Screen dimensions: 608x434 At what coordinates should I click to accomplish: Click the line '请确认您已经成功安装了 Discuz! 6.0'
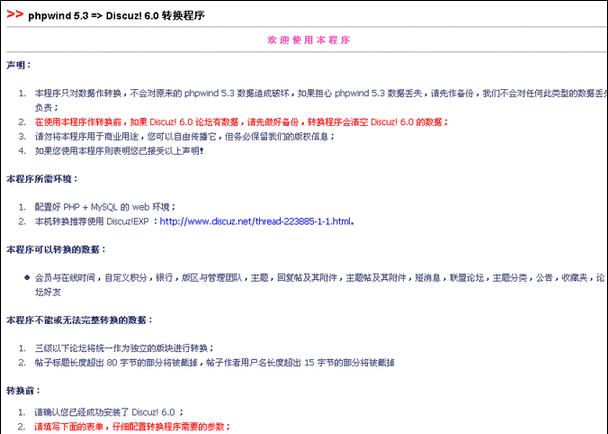(x=109, y=412)
